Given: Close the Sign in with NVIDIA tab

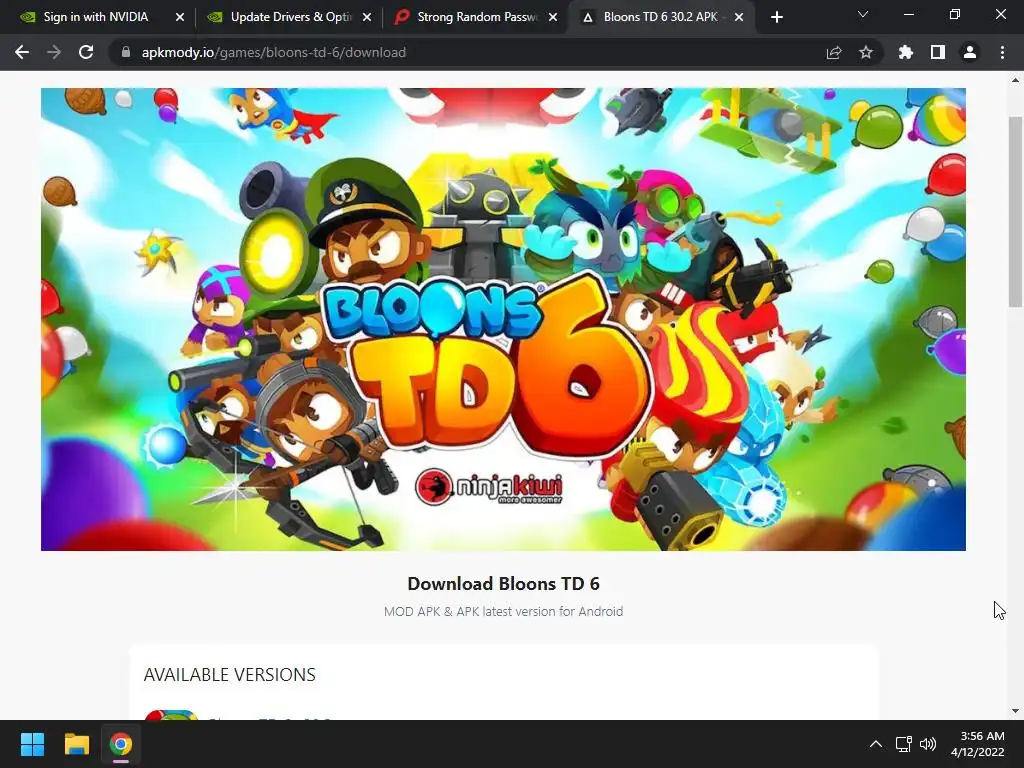Looking at the screenshot, I should tap(180, 17).
